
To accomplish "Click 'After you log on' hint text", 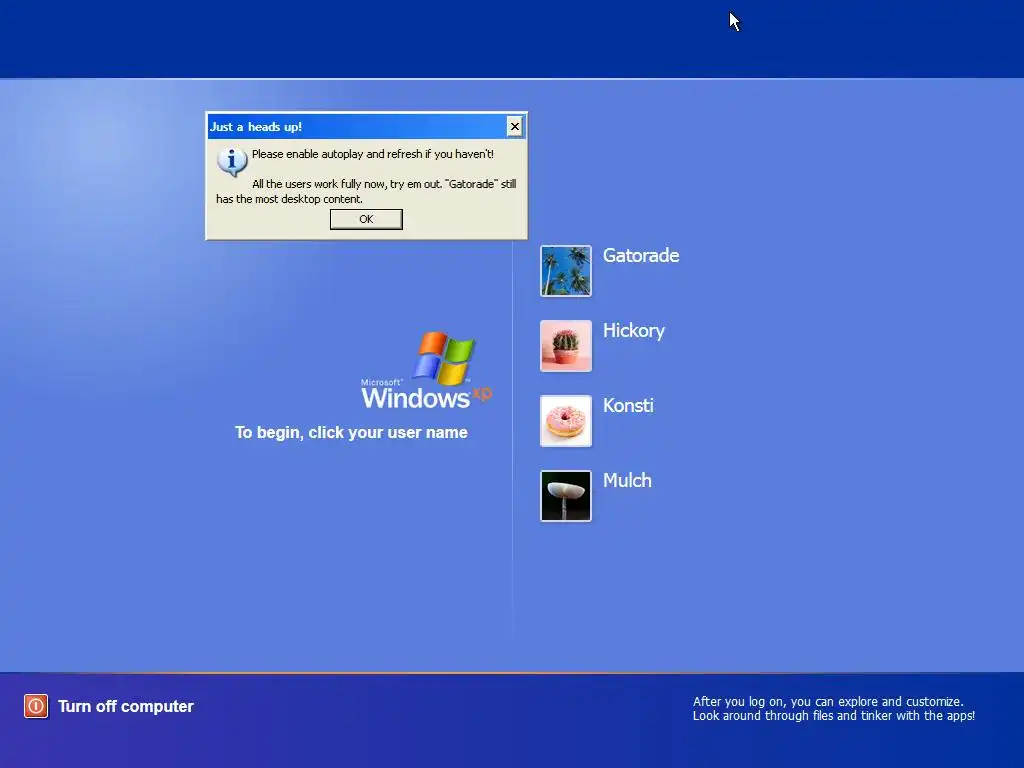I will [x=834, y=709].
